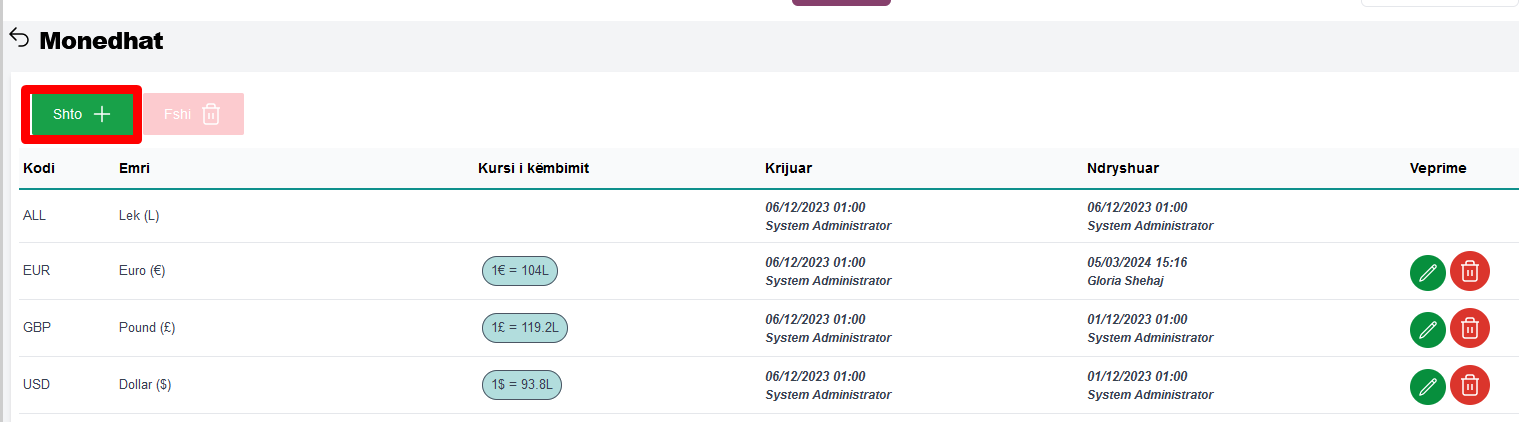Click the disabled Fshi delete button
The image size is (1519, 422).
point(193,114)
